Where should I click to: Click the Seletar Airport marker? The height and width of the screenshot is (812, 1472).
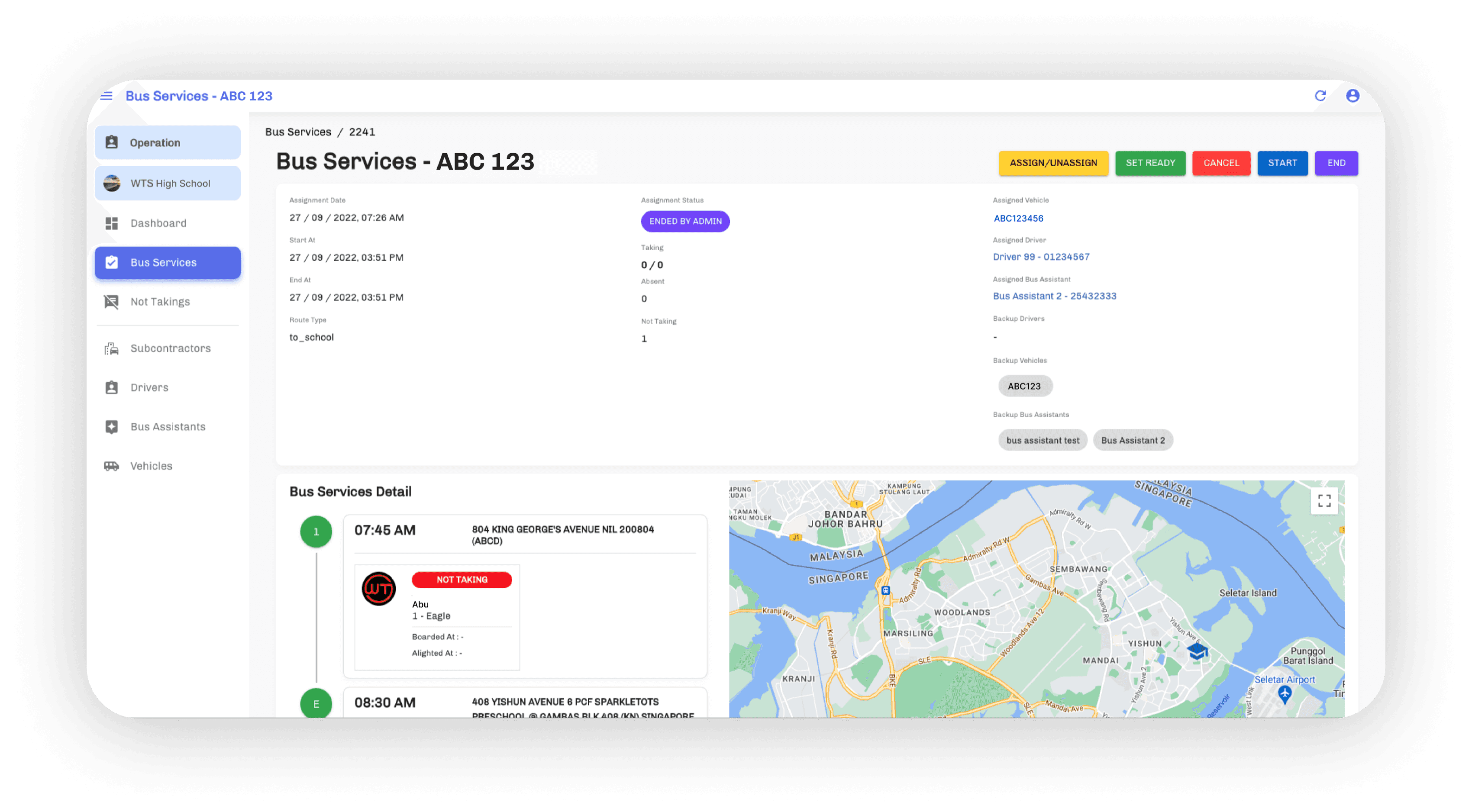1285,694
